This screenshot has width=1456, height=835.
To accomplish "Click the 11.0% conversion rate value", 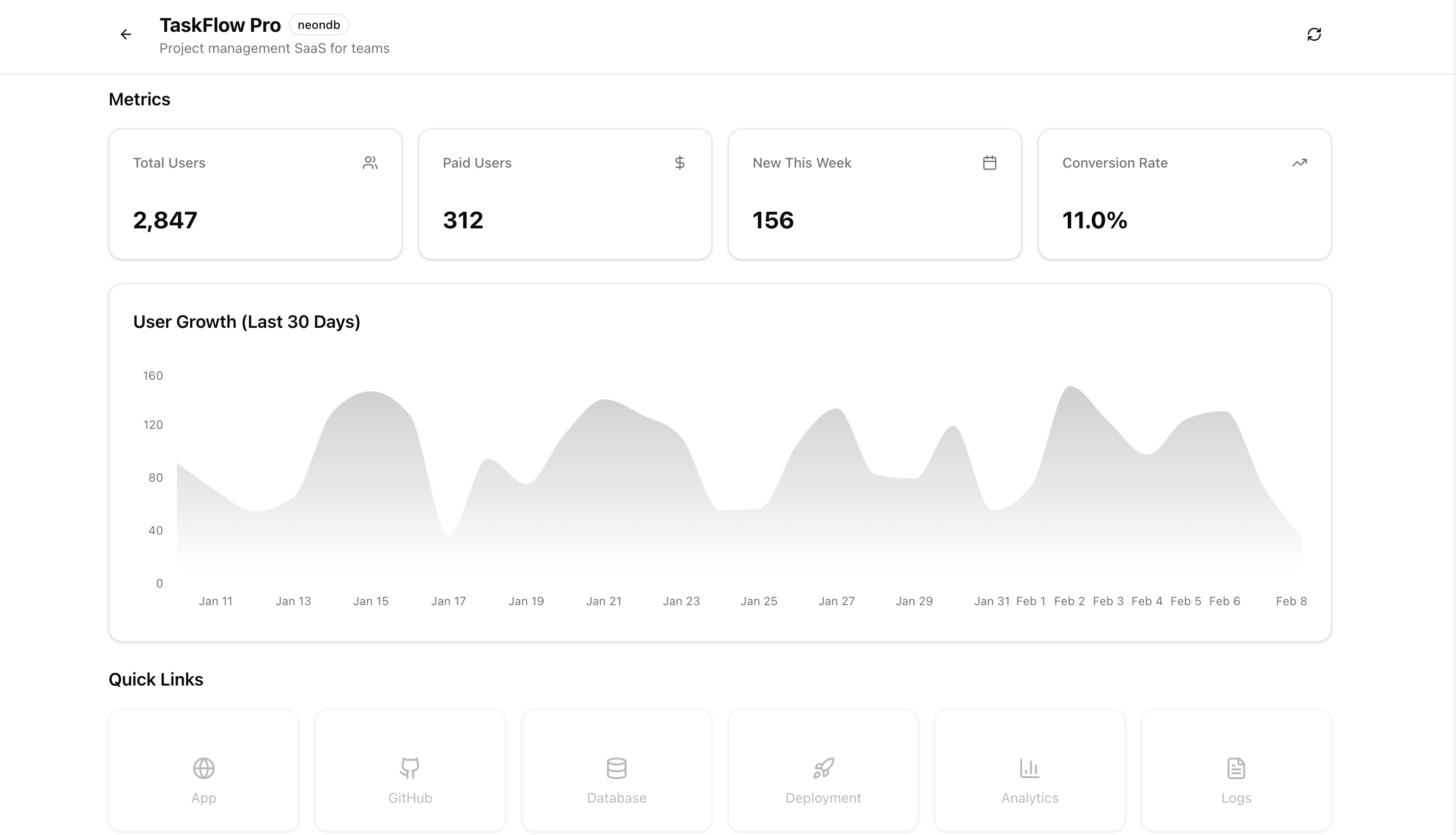I will click(1094, 220).
